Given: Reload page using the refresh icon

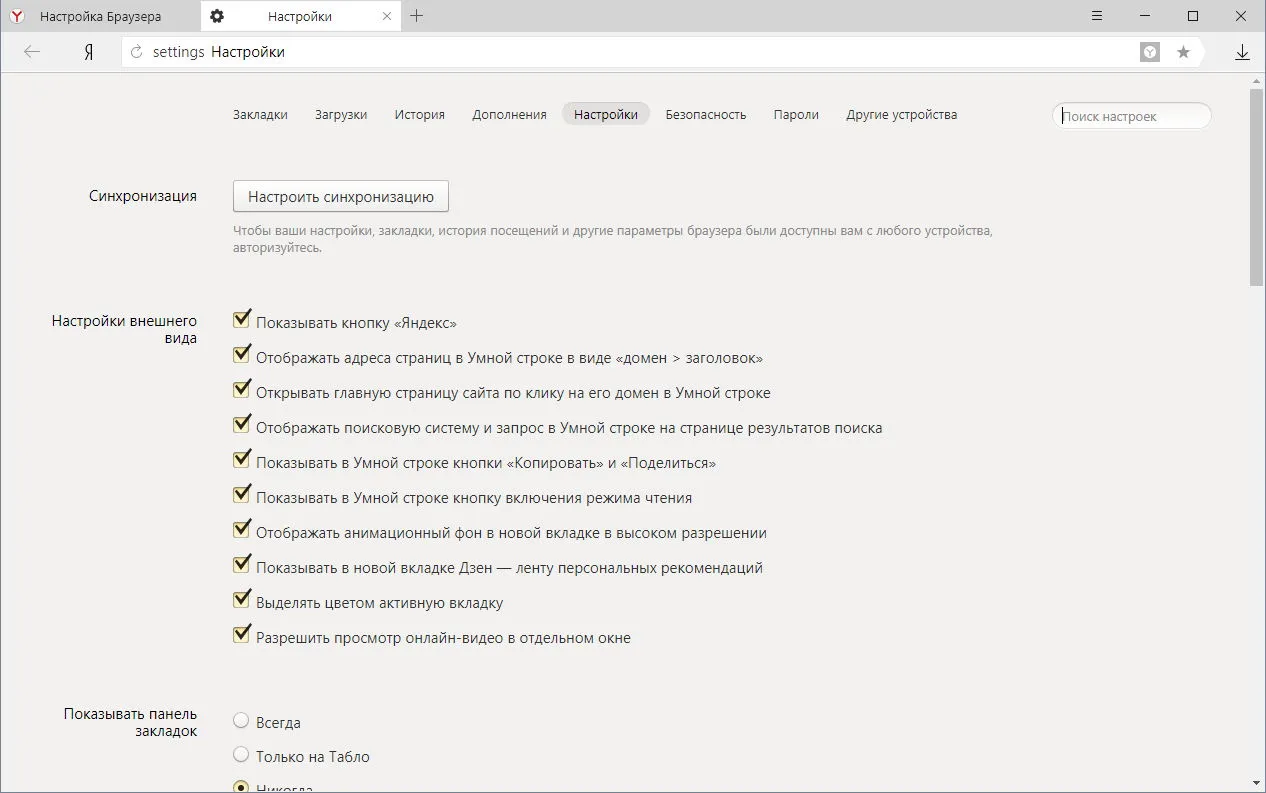Looking at the screenshot, I should click(136, 52).
